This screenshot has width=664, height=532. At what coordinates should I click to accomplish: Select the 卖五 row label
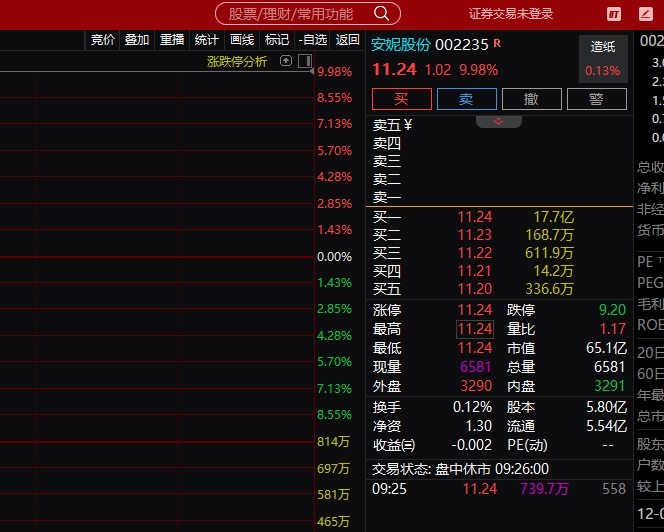pos(387,125)
